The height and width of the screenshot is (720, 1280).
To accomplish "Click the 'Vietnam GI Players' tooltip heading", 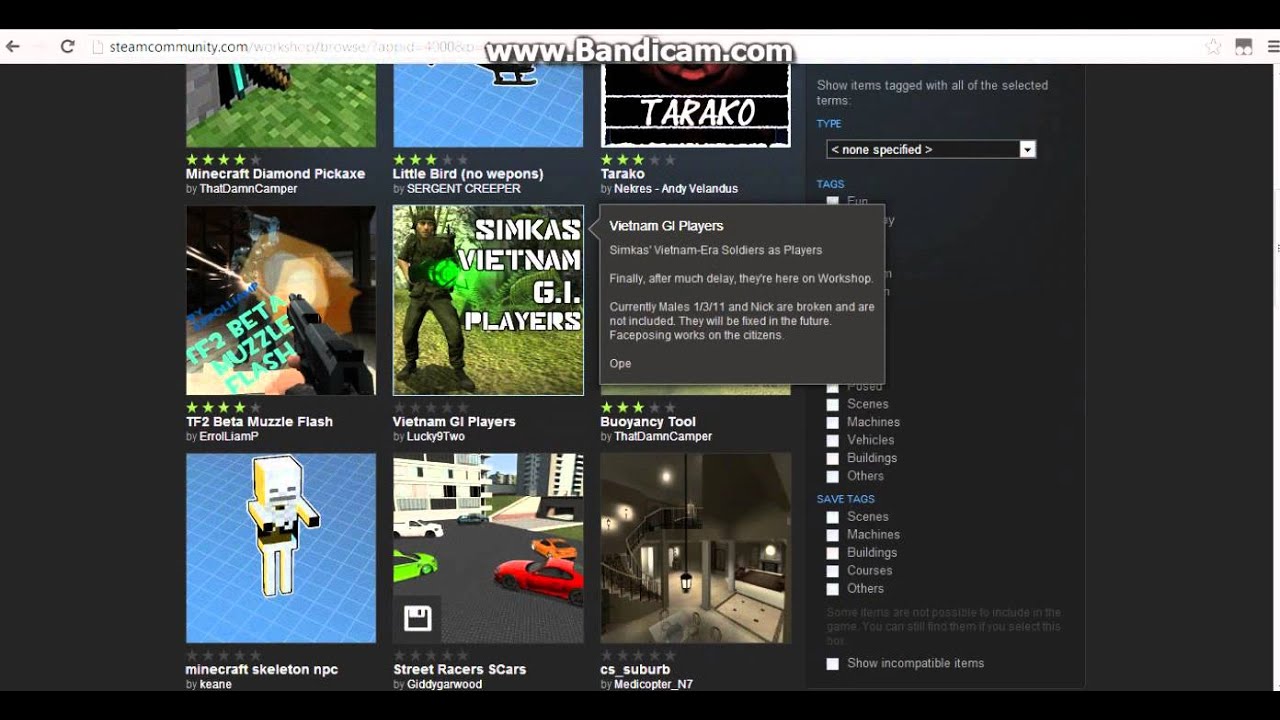I will tap(666, 227).
